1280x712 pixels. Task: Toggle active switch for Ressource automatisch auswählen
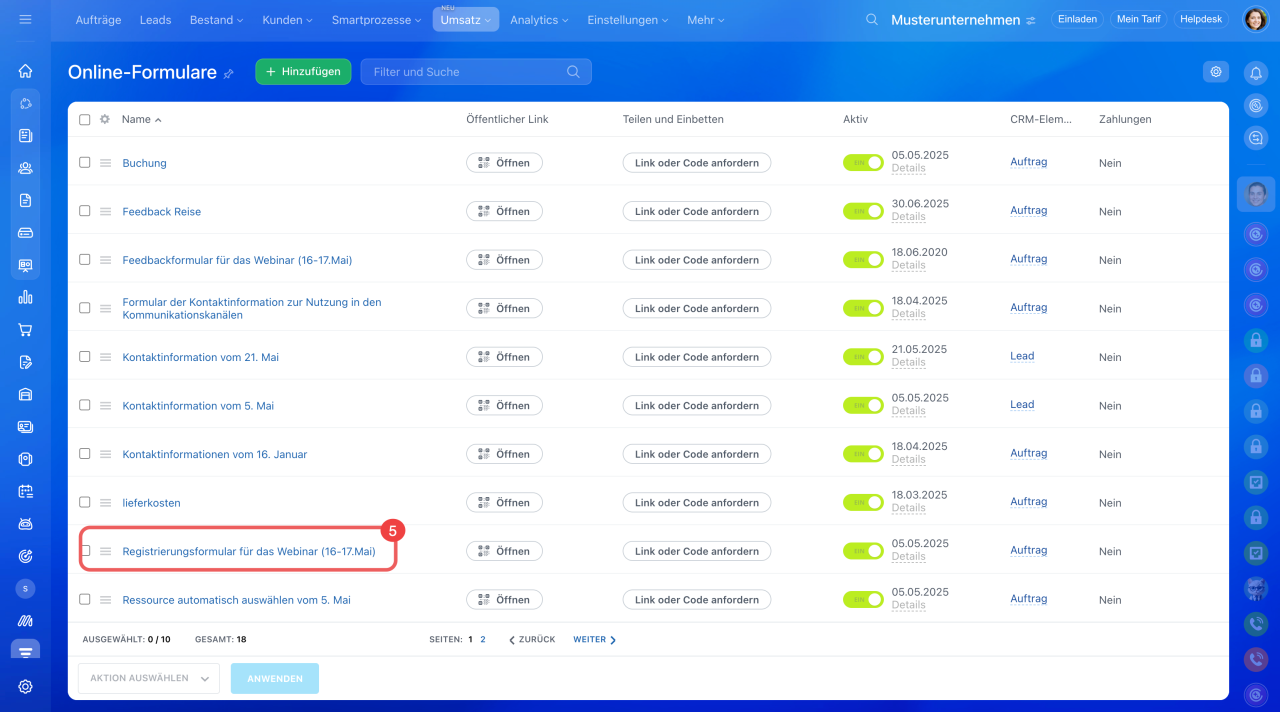click(863, 599)
